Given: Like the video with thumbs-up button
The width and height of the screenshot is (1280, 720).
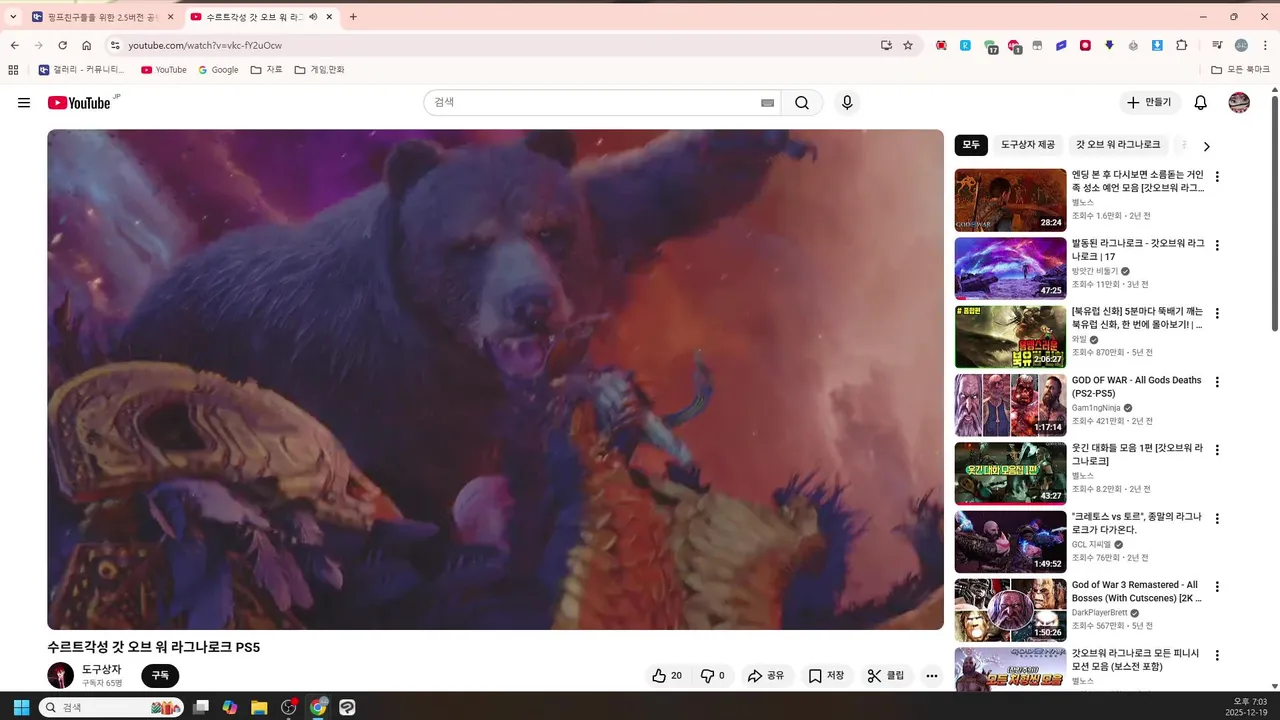Looking at the screenshot, I should (x=667, y=676).
